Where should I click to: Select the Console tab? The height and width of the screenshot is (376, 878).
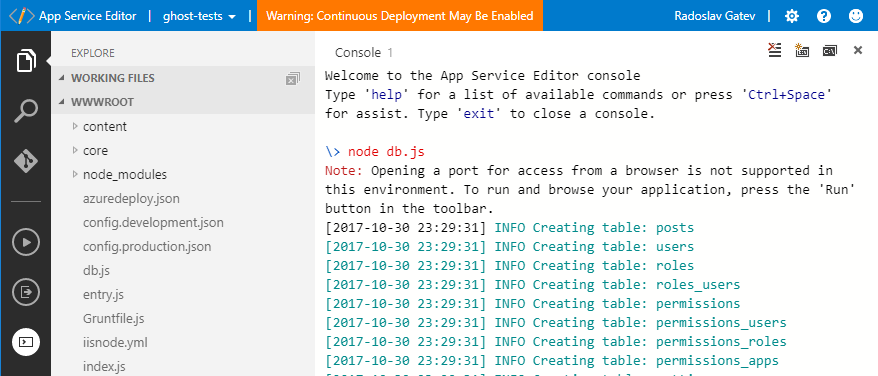364,53
